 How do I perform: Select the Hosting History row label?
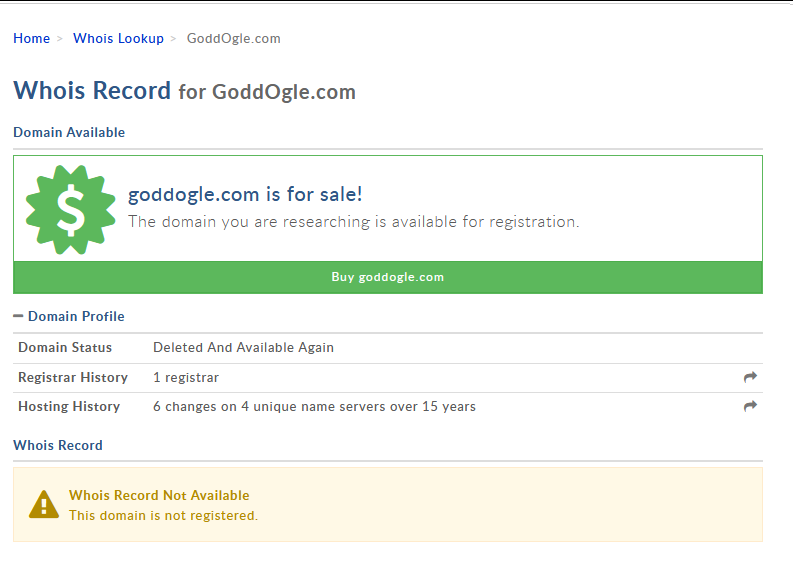pos(69,406)
